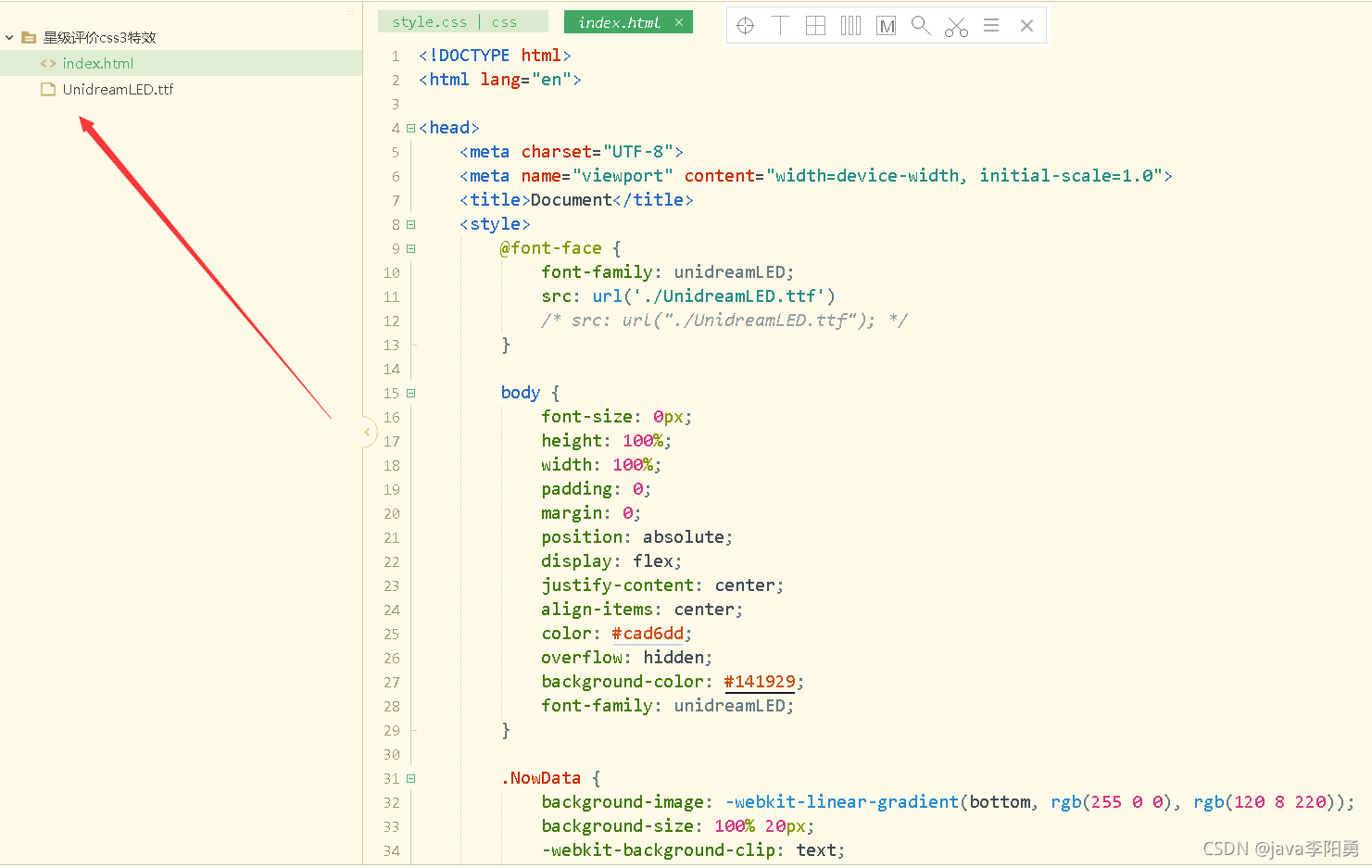The width and height of the screenshot is (1372, 868).
Task: Click the title text "Document"
Action: 572,200
